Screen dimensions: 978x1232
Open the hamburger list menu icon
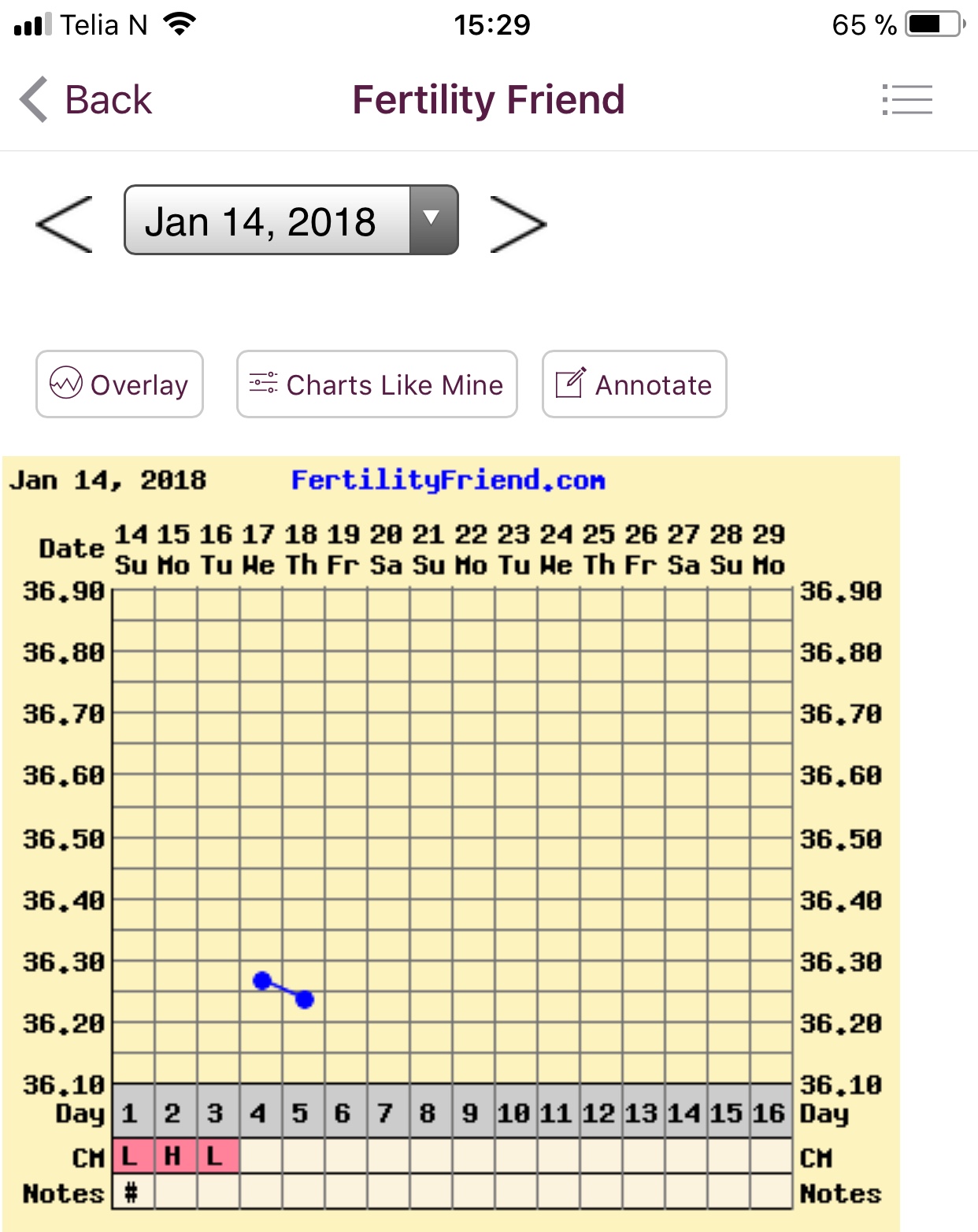[x=907, y=100]
